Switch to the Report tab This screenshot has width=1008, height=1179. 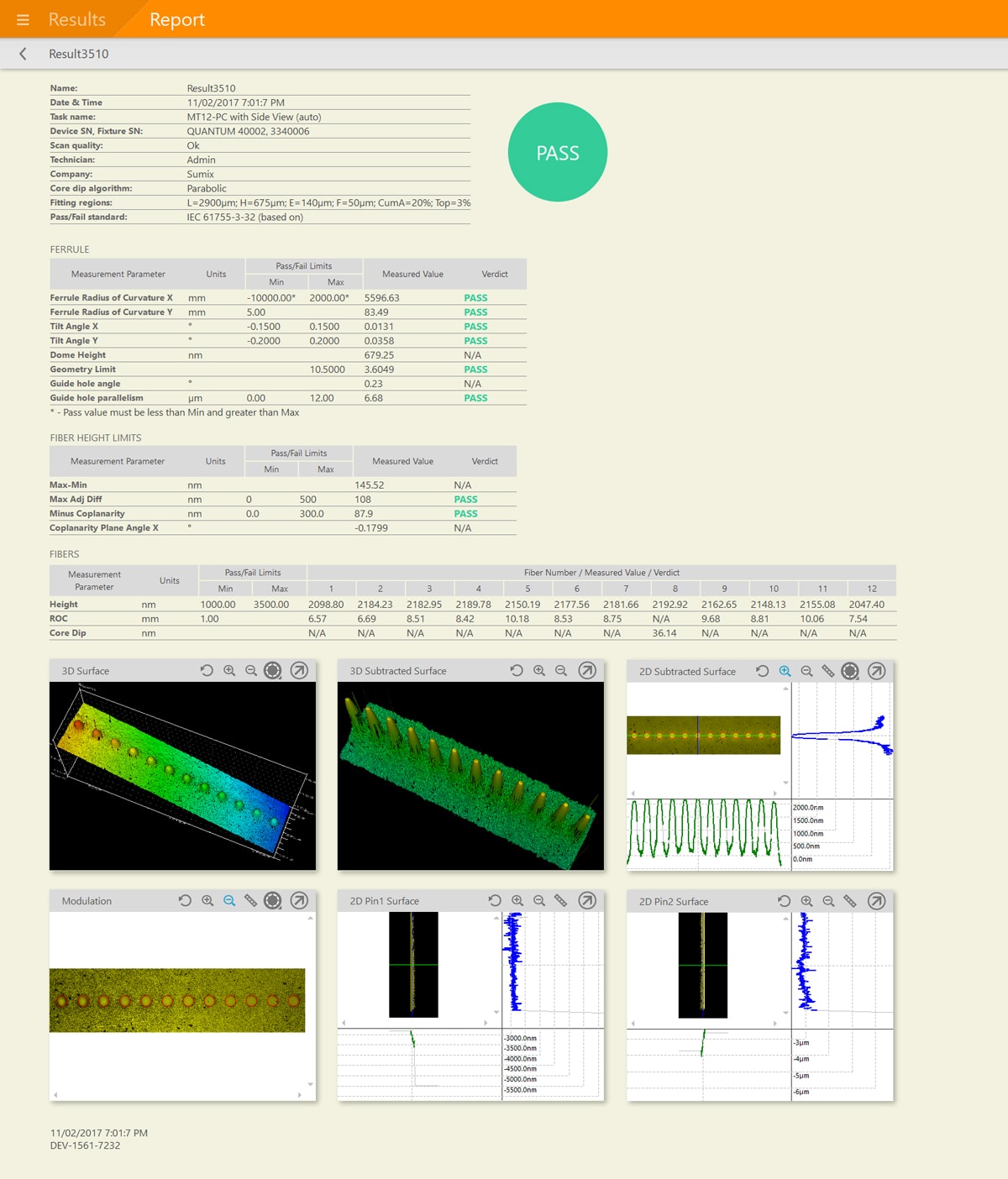[177, 19]
